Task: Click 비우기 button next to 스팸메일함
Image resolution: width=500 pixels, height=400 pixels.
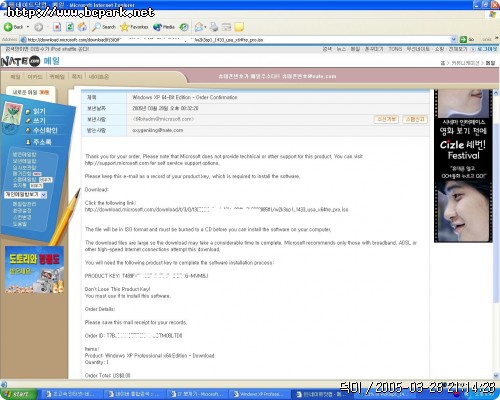Action: coord(46,180)
